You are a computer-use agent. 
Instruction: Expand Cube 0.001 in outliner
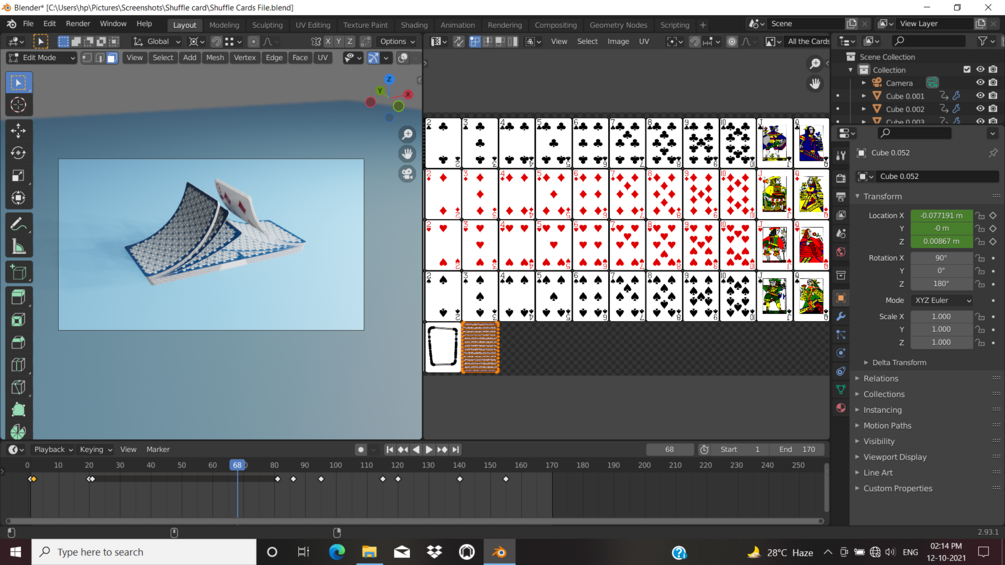click(864, 96)
